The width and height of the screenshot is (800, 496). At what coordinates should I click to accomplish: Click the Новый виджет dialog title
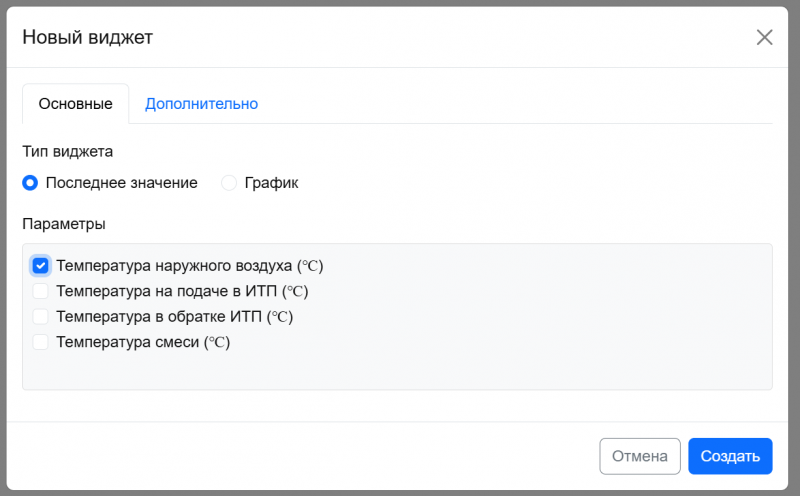(x=87, y=38)
